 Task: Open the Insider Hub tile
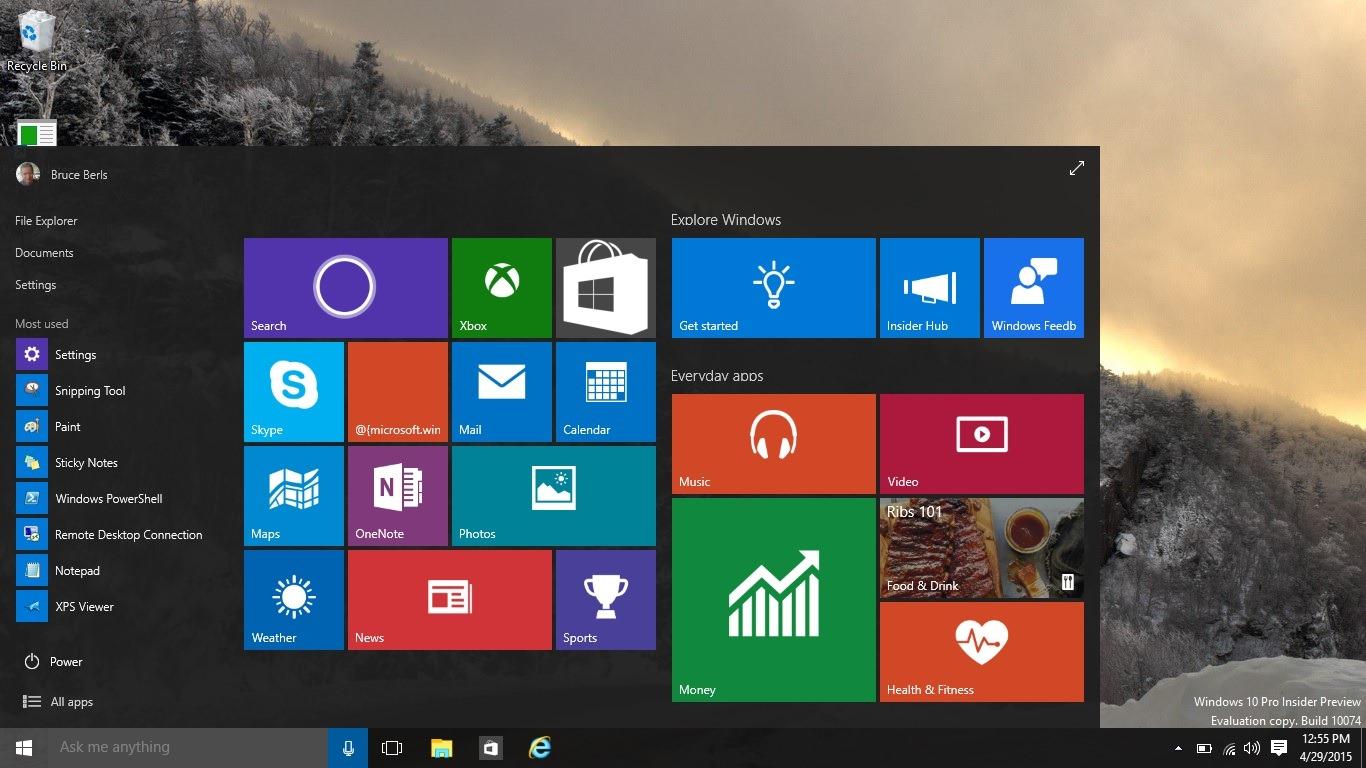(929, 288)
